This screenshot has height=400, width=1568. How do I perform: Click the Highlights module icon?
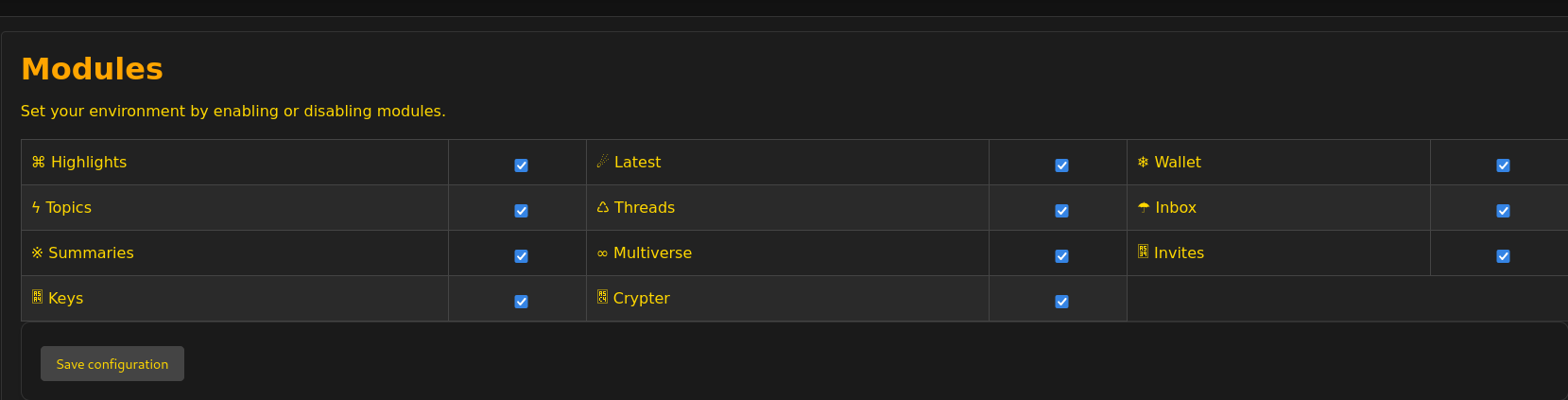click(39, 163)
